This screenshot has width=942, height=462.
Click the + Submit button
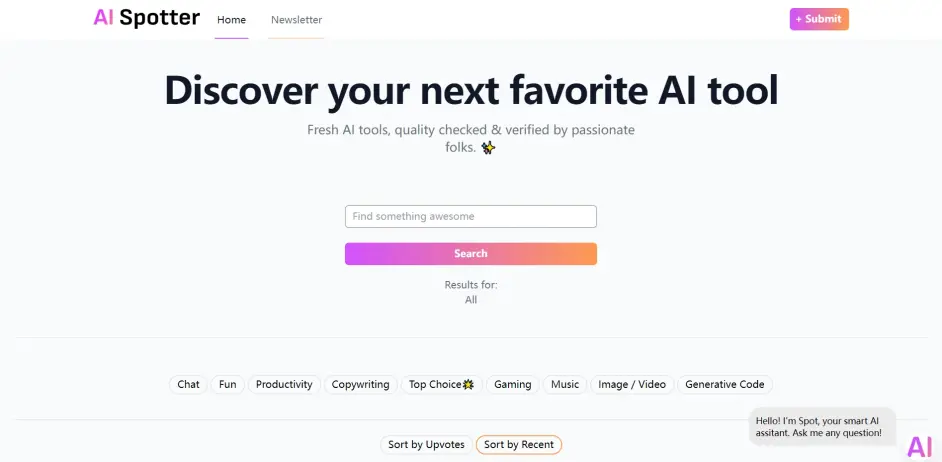[819, 19]
